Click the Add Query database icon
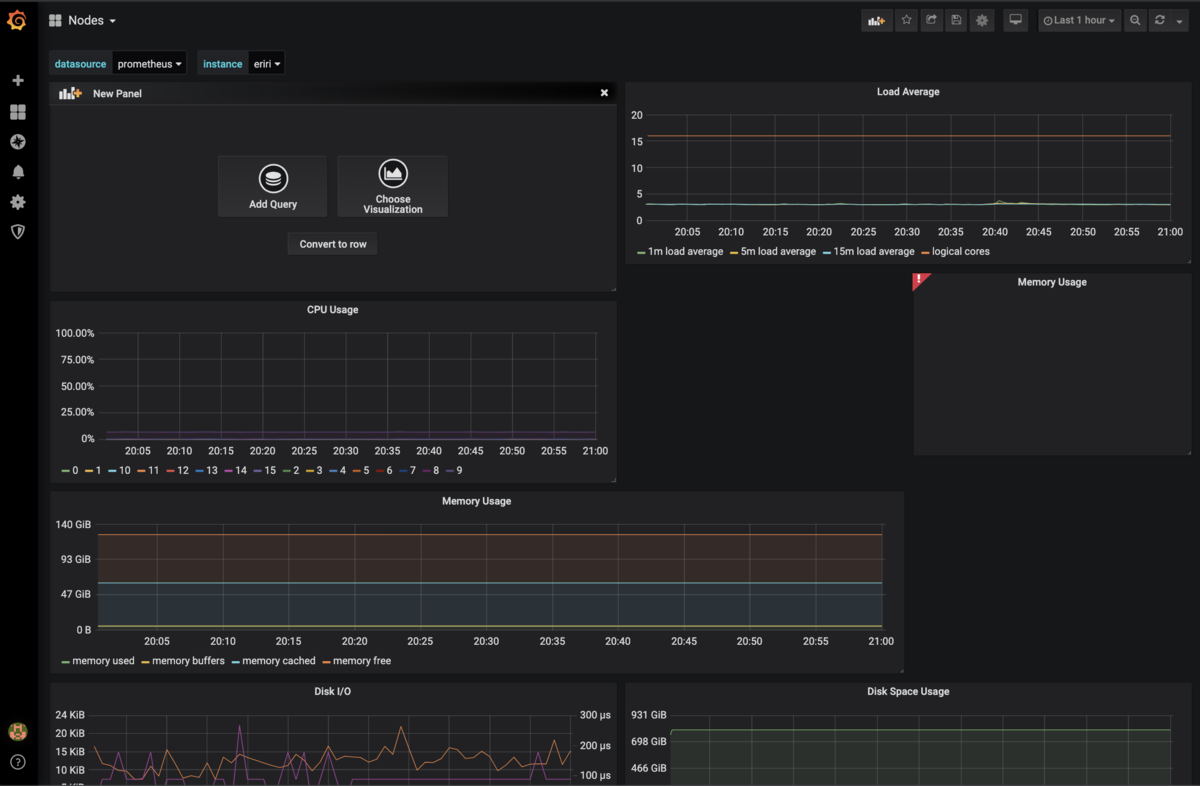 coord(273,179)
